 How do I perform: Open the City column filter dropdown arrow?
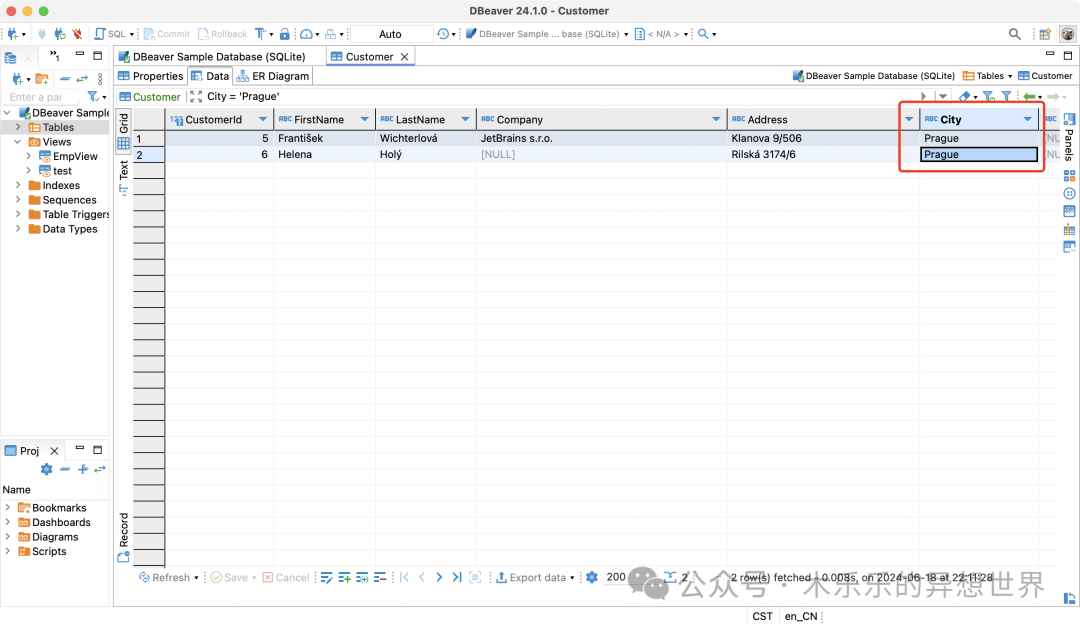pos(1028,119)
